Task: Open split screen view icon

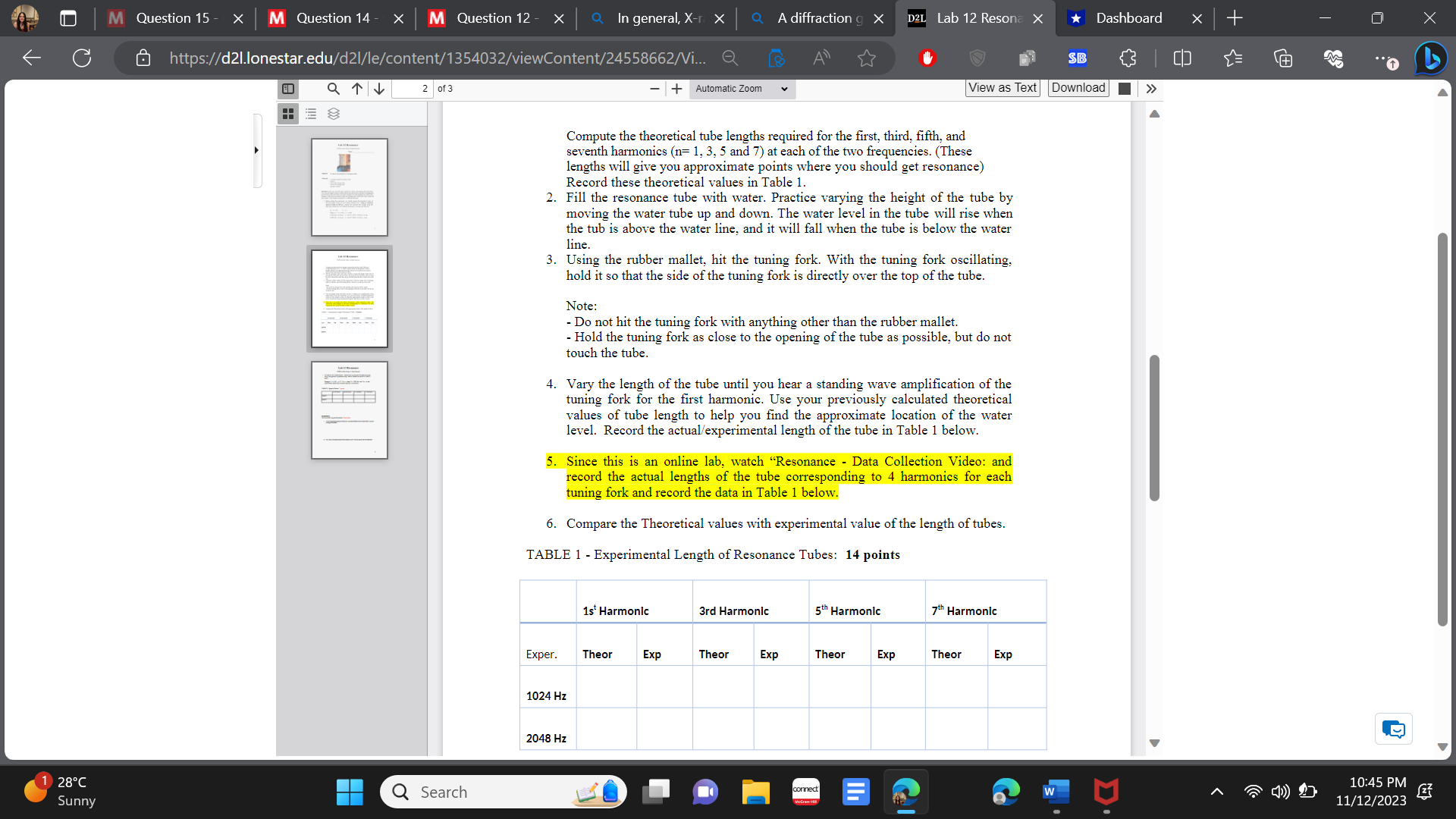Action: coord(1182,58)
